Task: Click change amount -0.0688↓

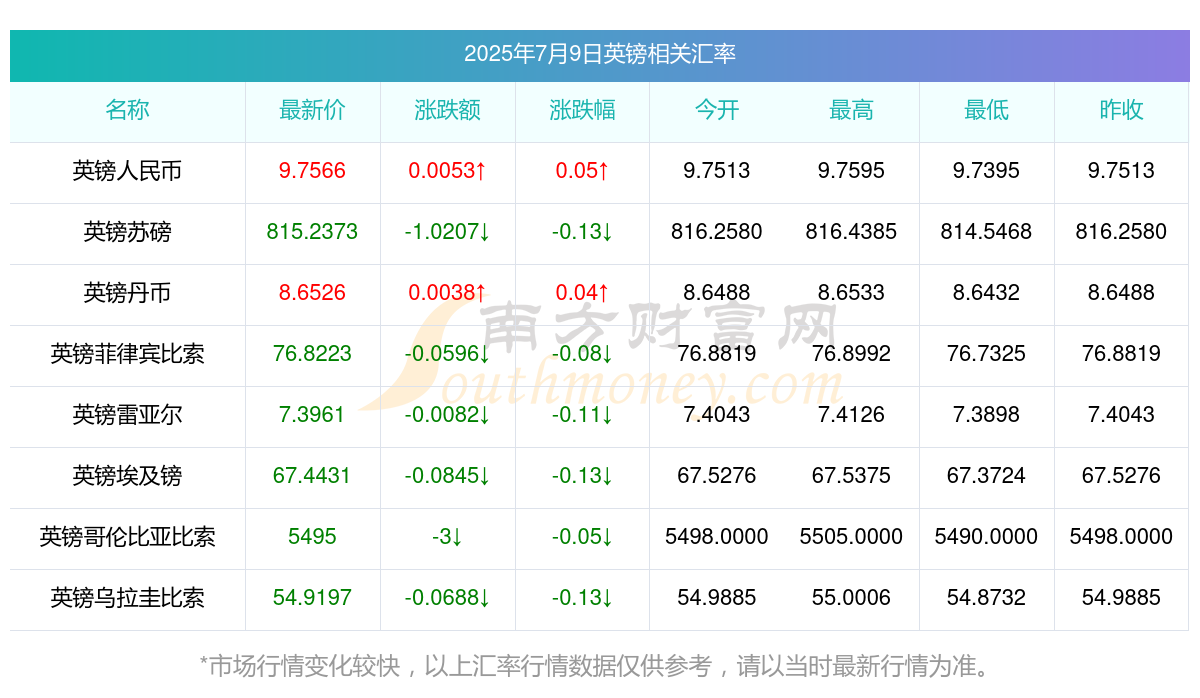Action: click(447, 598)
